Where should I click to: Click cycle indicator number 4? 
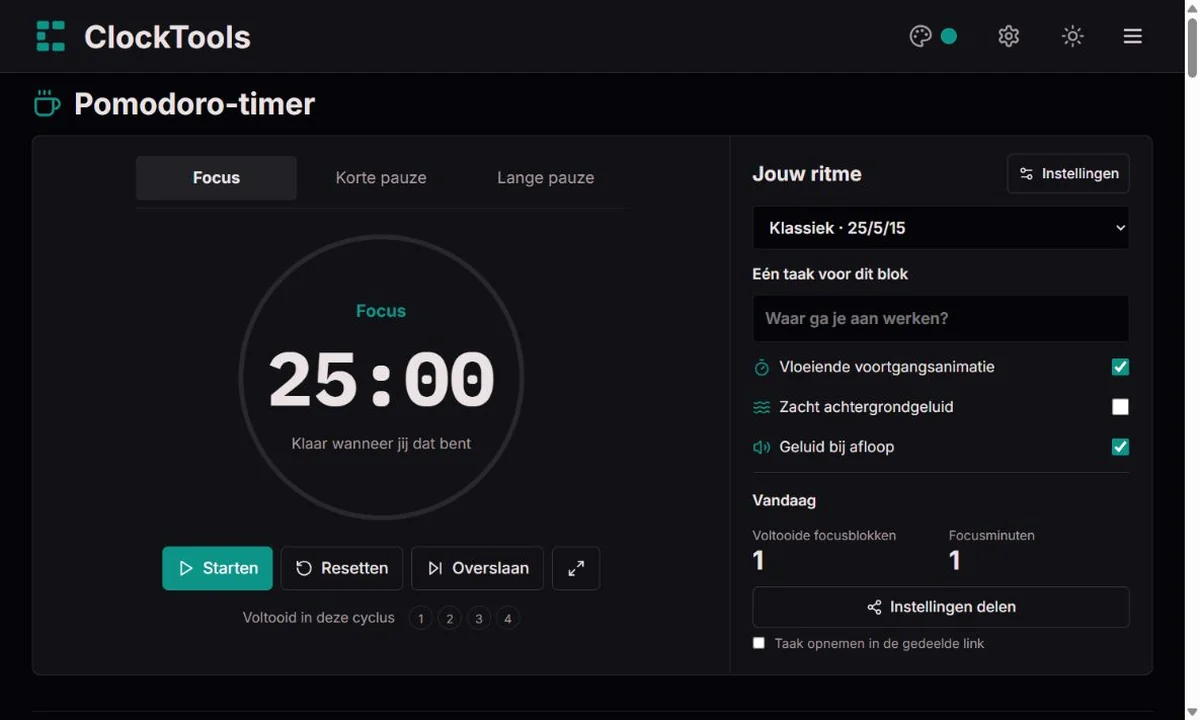coord(508,619)
